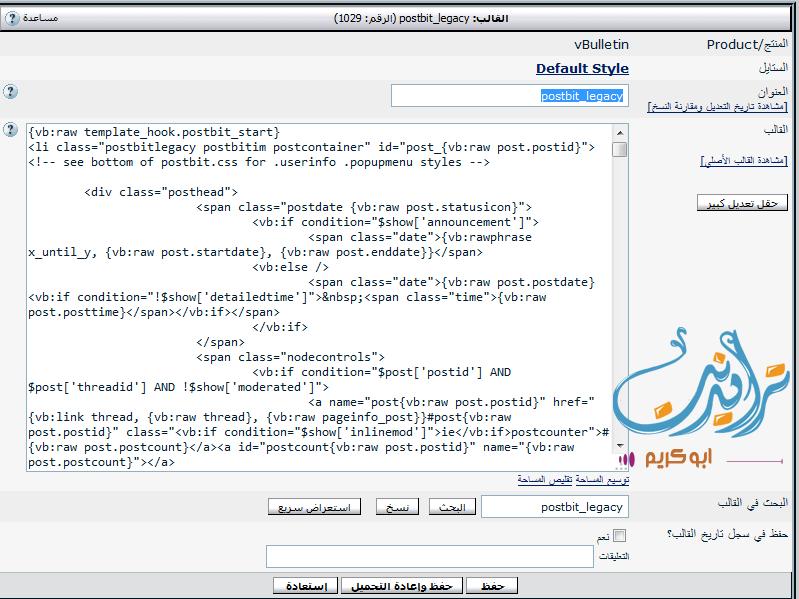Click the template header title 'postbit_legacy (1029)'
This screenshot has height=599, width=799.
(x=421, y=18)
